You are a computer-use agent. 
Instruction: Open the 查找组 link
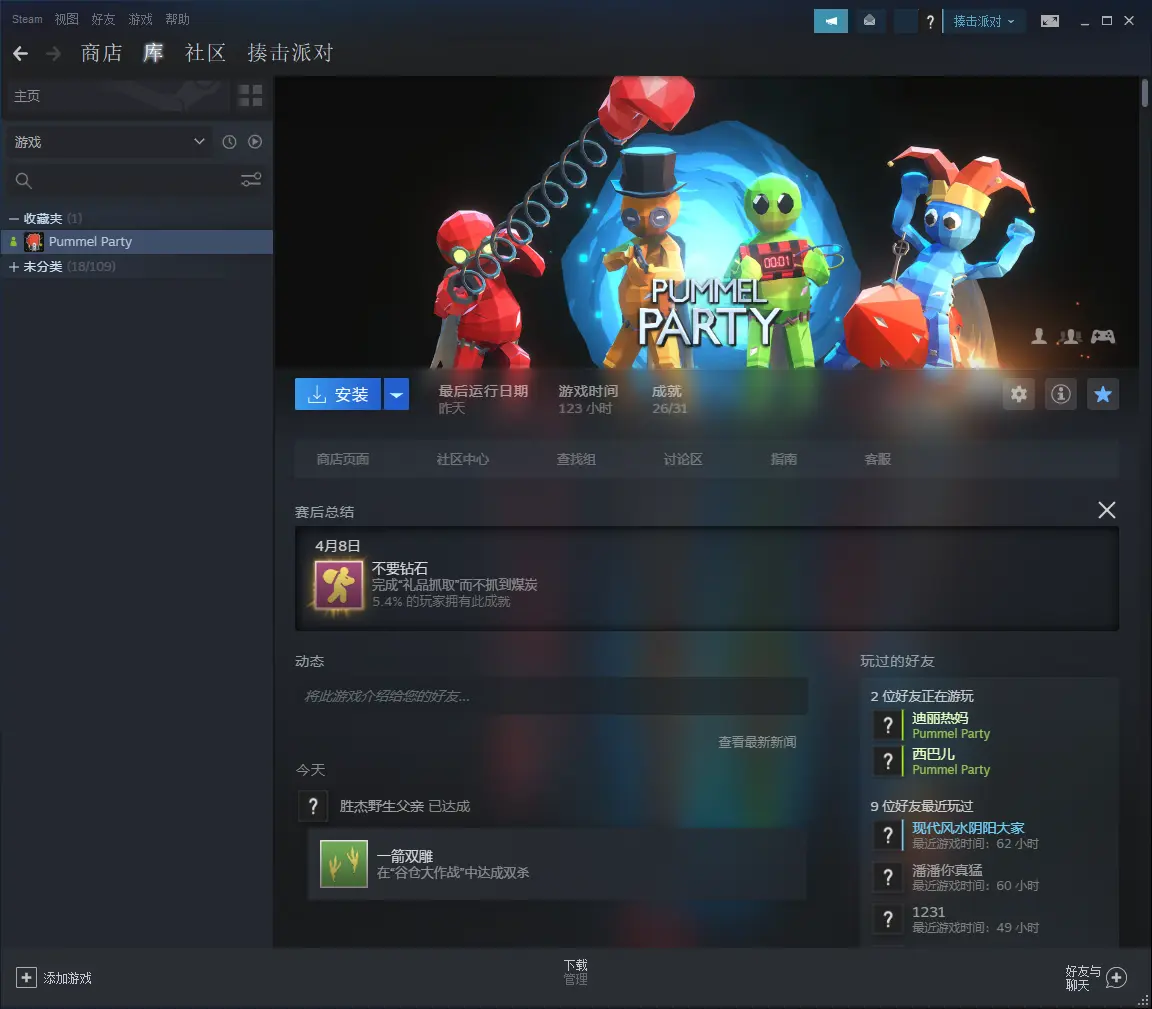click(575, 459)
